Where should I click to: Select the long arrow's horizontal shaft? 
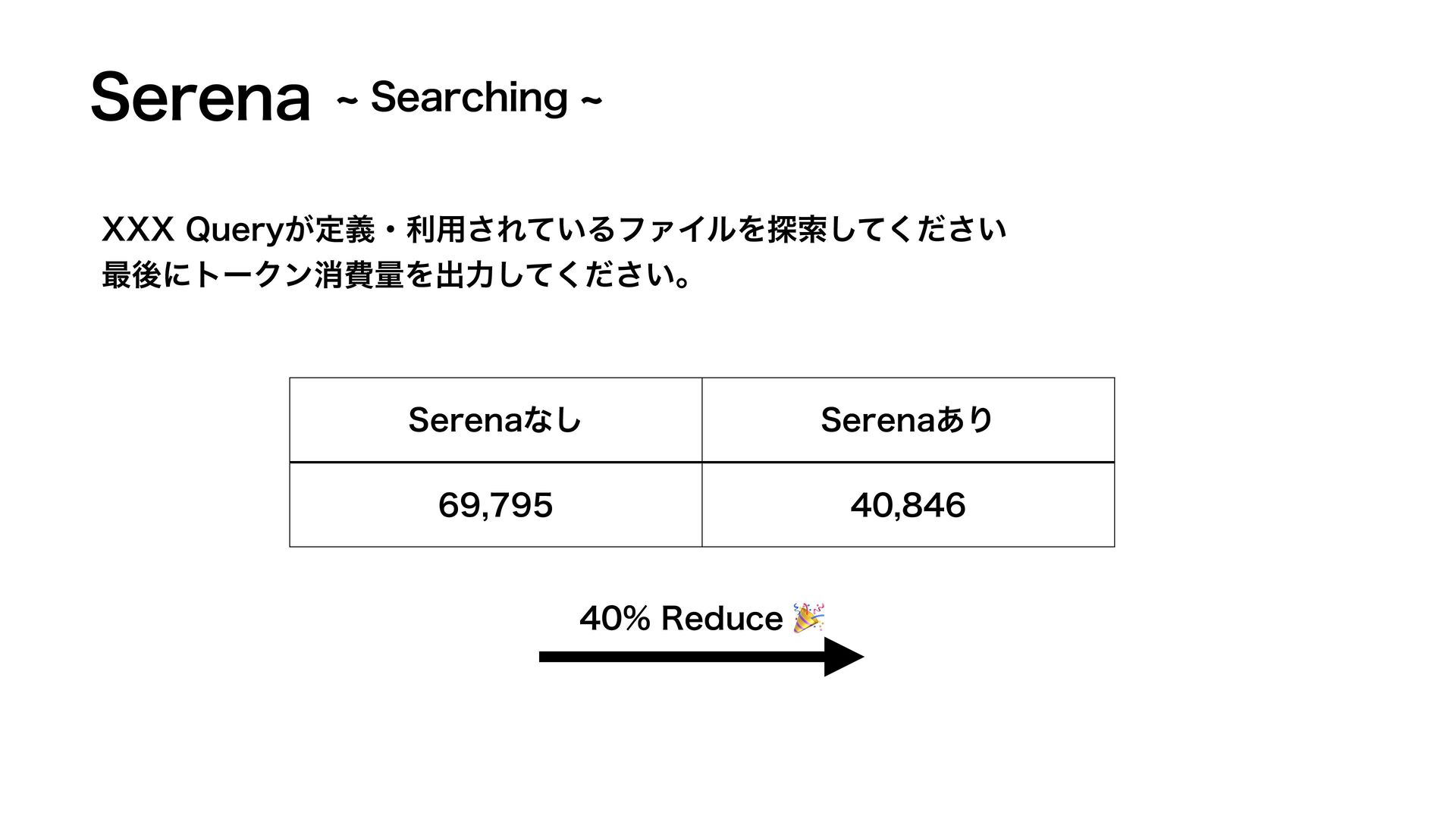click(x=682, y=657)
